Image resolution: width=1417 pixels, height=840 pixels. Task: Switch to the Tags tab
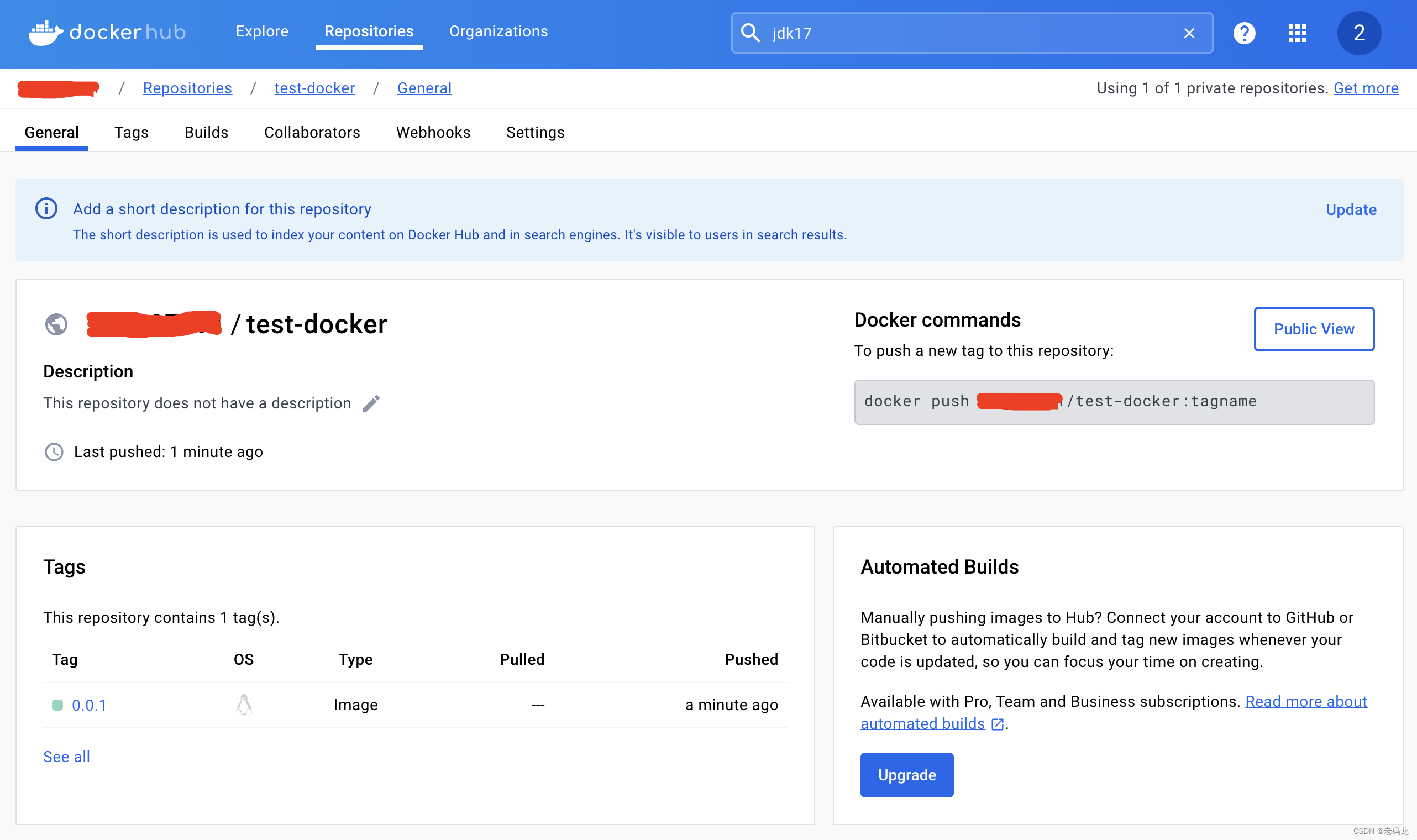pos(132,132)
